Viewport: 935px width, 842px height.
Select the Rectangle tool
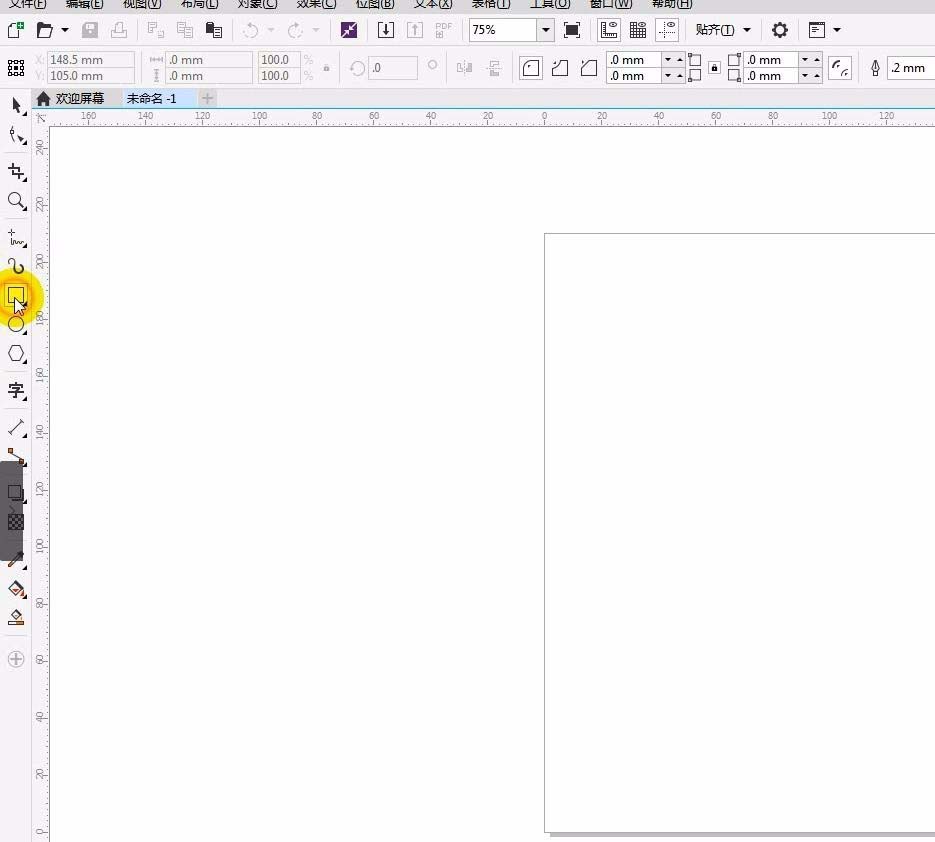point(16,295)
